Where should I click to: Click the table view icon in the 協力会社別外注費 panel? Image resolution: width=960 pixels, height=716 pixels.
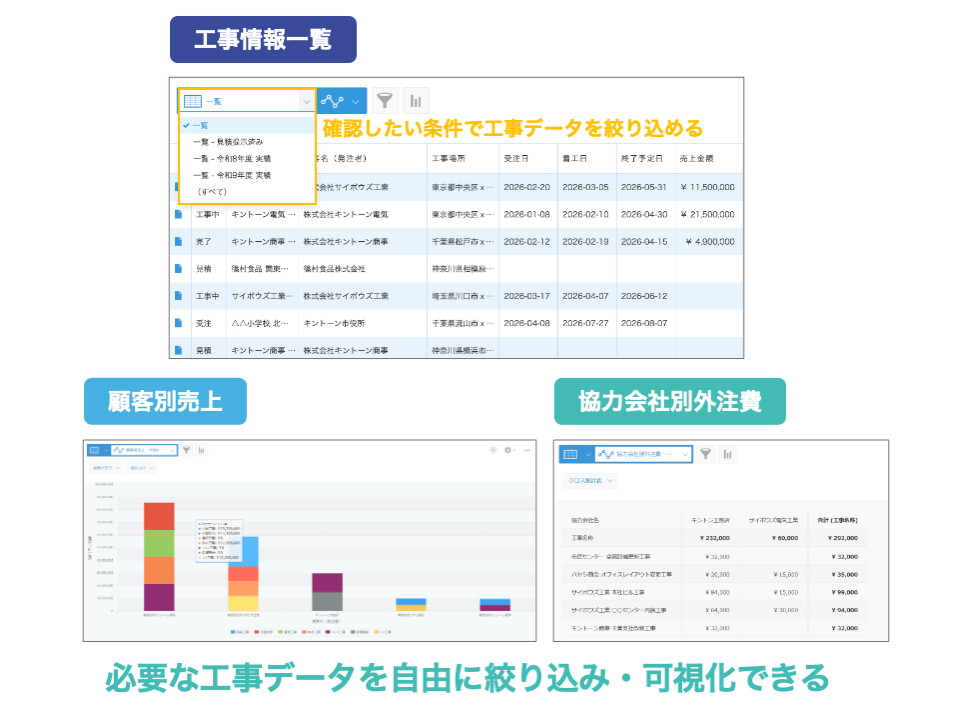coord(570,454)
